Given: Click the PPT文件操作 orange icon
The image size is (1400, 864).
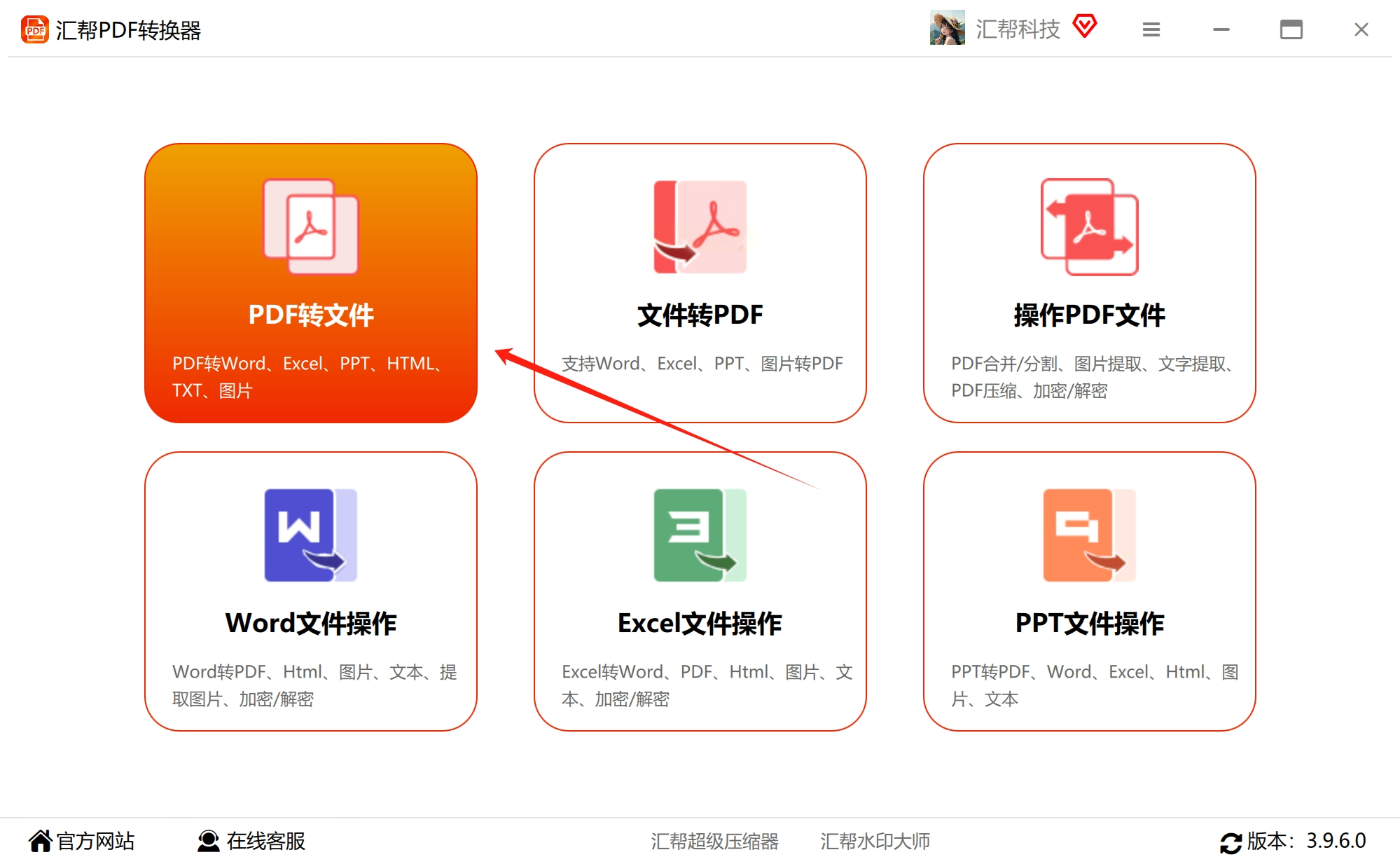Looking at the screenshot, I should [x=1089, y=535].
